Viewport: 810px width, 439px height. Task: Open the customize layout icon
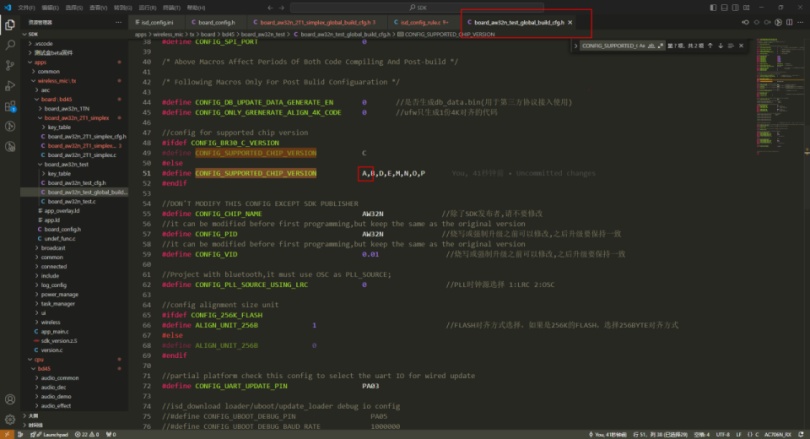click(746, 7)
